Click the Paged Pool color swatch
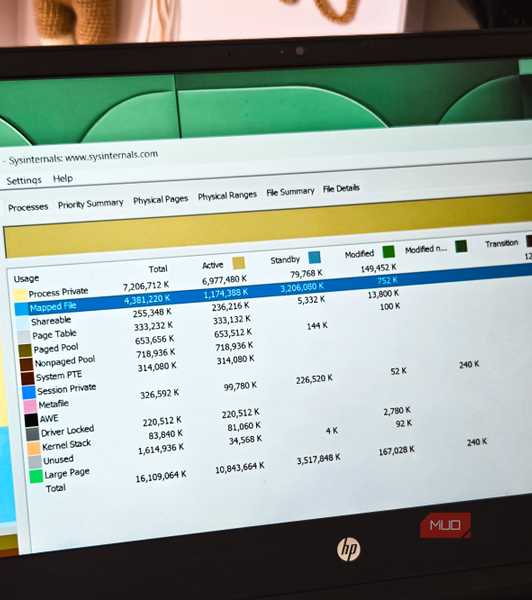 (x=25, y=350)
